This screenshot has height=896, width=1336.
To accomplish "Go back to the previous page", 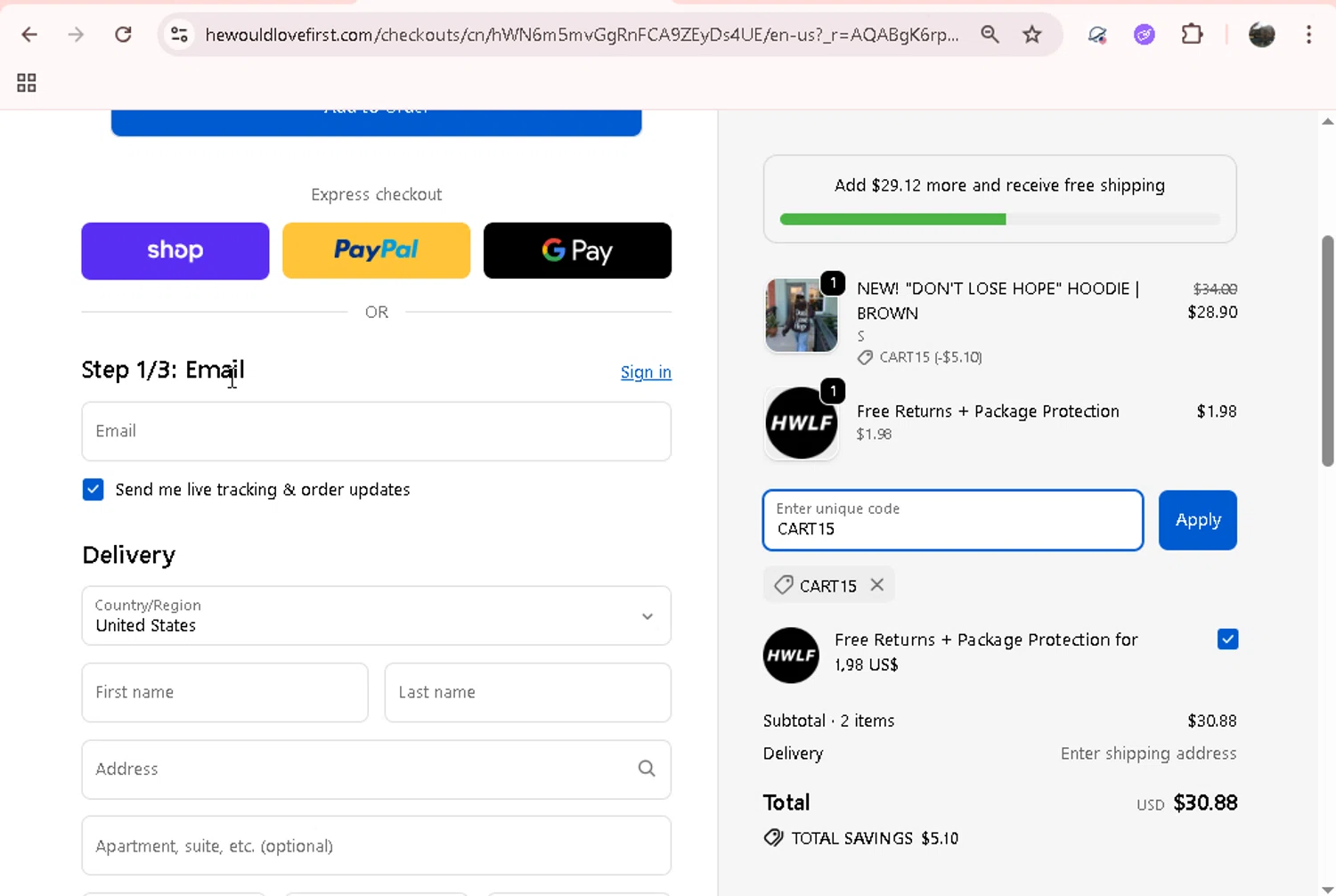I will click(29, 35).
